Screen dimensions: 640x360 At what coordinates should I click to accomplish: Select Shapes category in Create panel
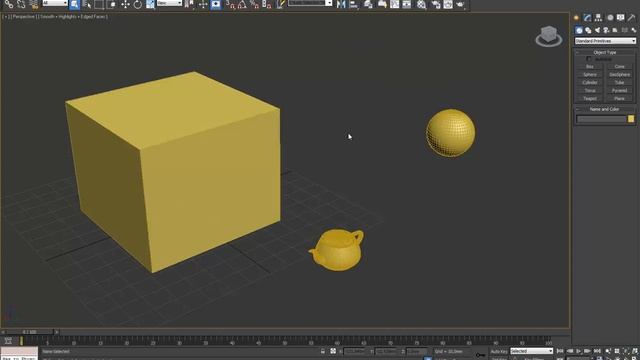(588, 30)
